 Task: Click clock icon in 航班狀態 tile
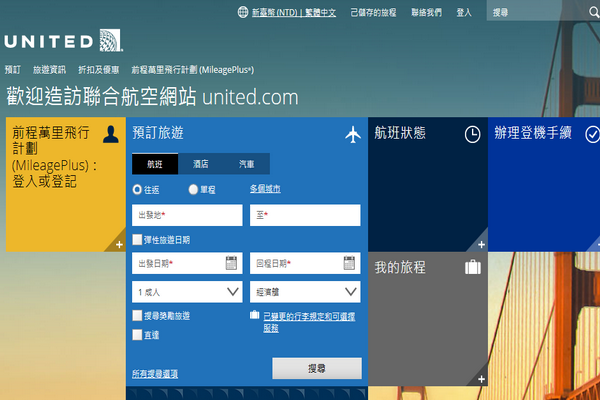tap(473, 135)
